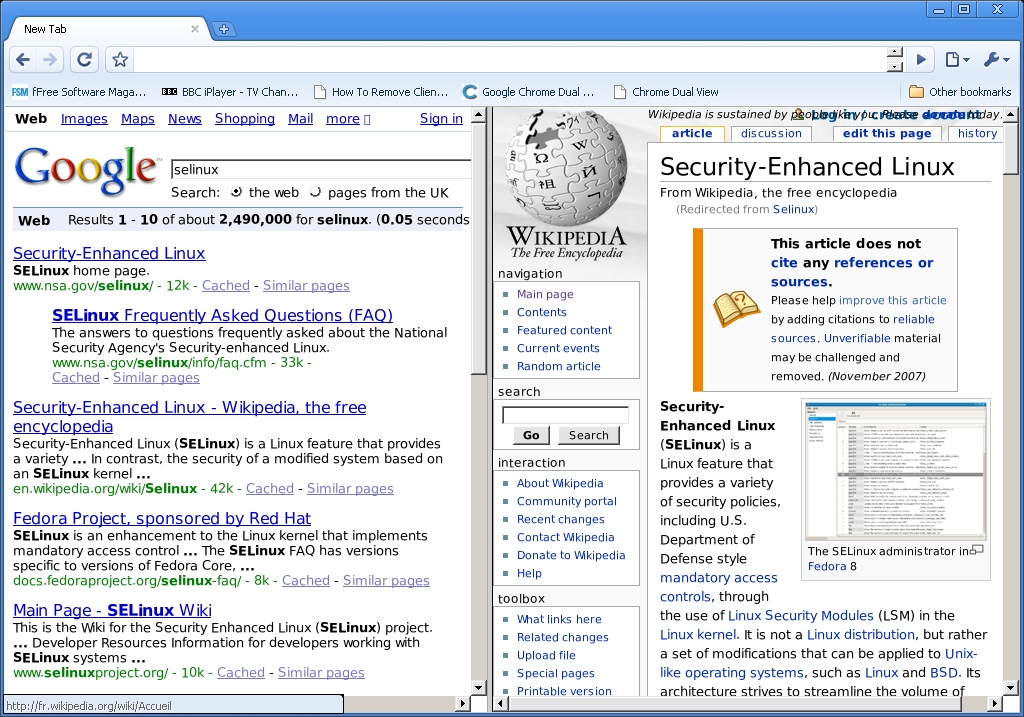Viewport: 1024px width, 717px height.
Task: Open the mandatory access controls link
Action: click(718, 587)
